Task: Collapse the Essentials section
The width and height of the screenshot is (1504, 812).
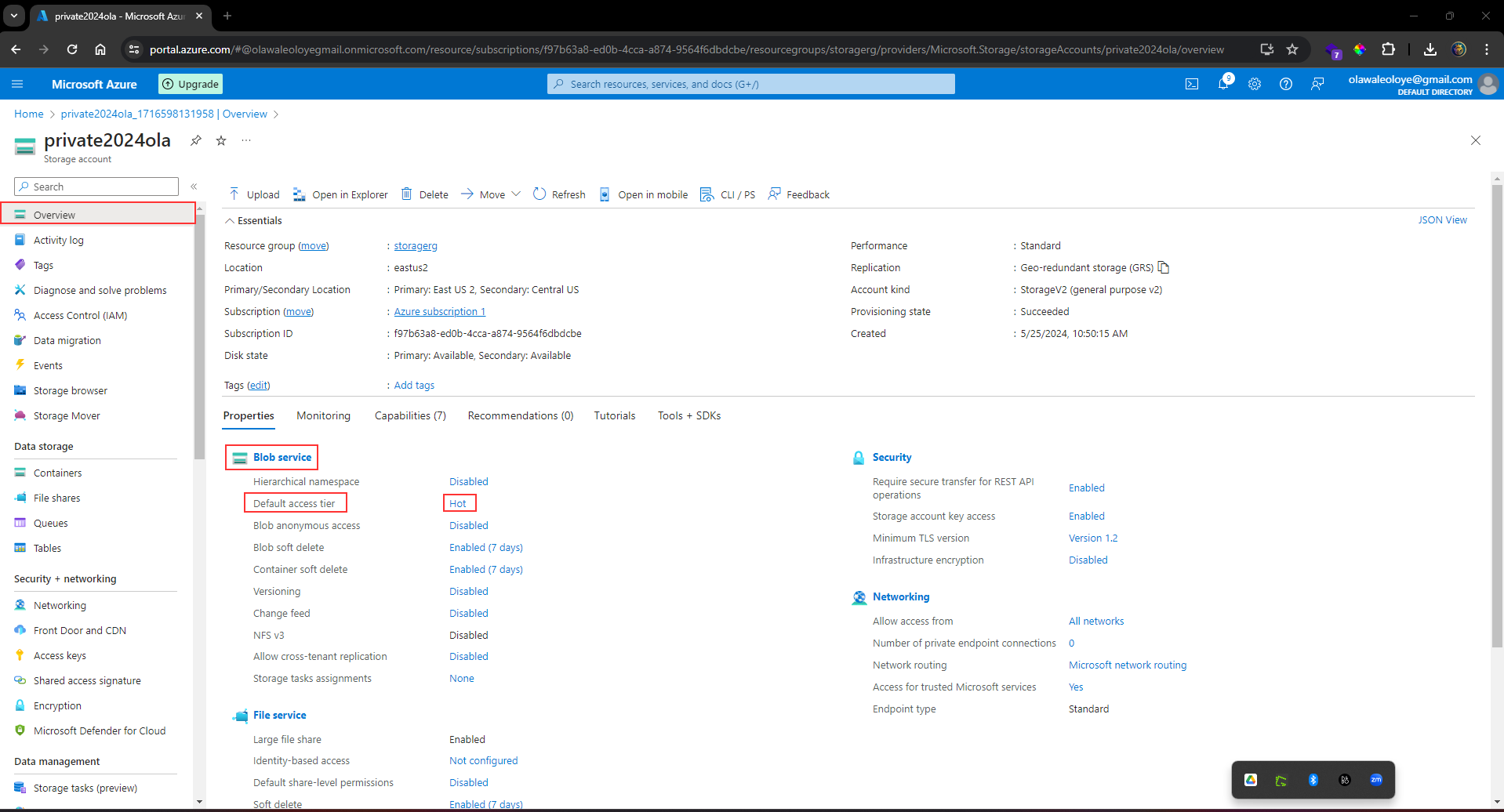Action: point(253,221)
